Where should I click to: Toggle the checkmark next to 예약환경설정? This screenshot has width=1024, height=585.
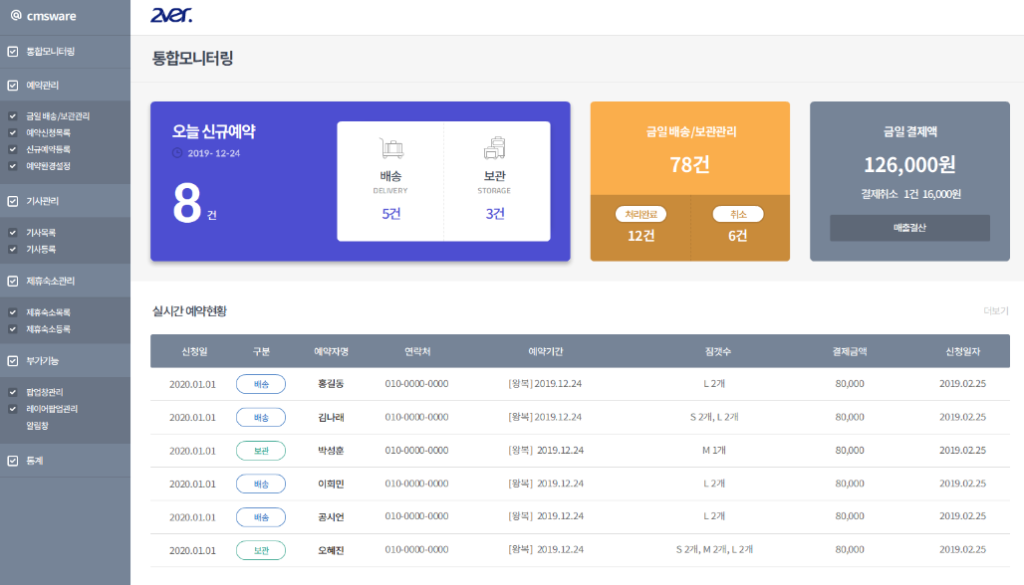[x=12, y=166]
